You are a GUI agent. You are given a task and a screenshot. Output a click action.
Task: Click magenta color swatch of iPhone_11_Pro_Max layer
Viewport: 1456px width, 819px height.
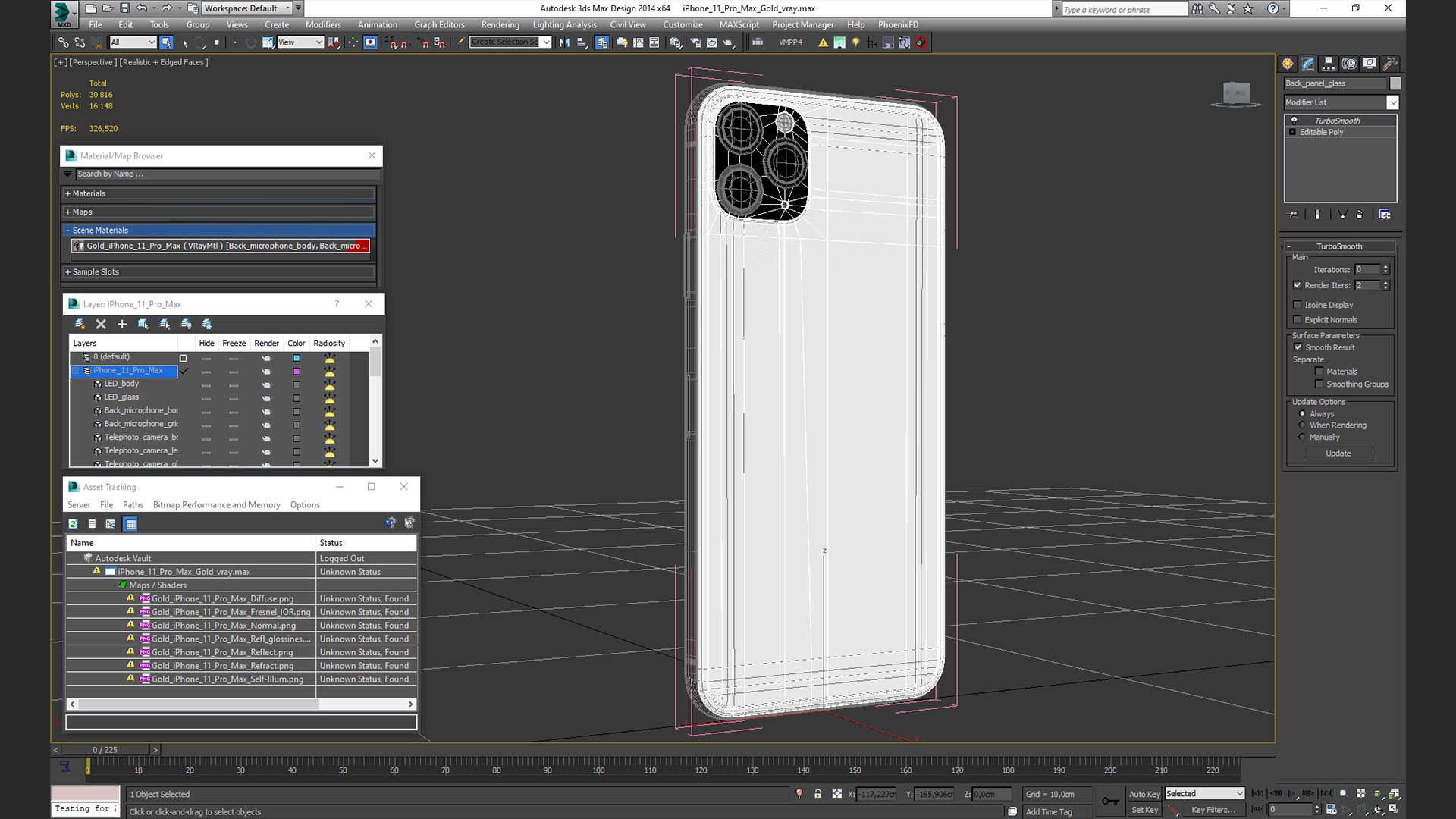tap(297, 372)
